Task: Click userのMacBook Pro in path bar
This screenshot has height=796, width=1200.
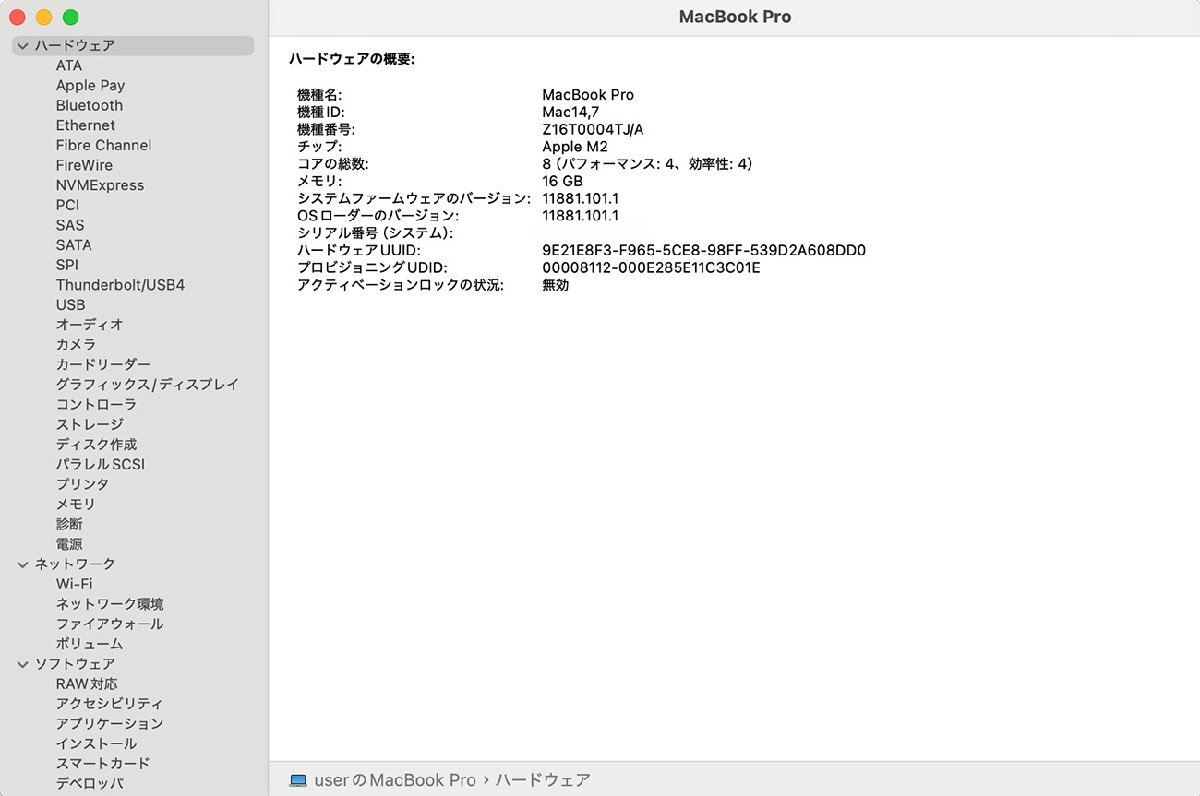Action: coord(395,780)
